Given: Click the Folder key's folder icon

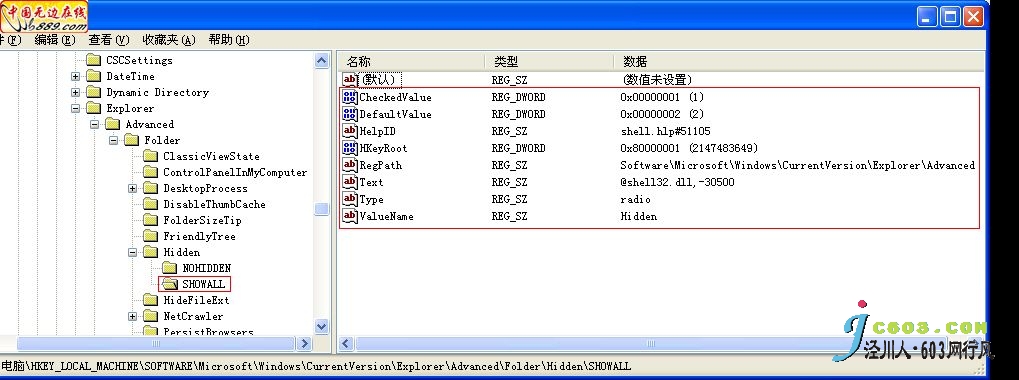Looking at the screenshot, I should (132, 140).
